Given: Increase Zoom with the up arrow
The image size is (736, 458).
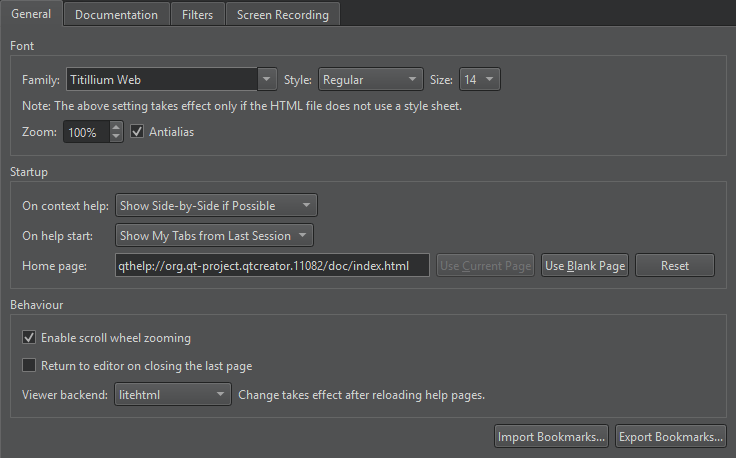Looking at the screenshot, I should click(x=117, y=127).
